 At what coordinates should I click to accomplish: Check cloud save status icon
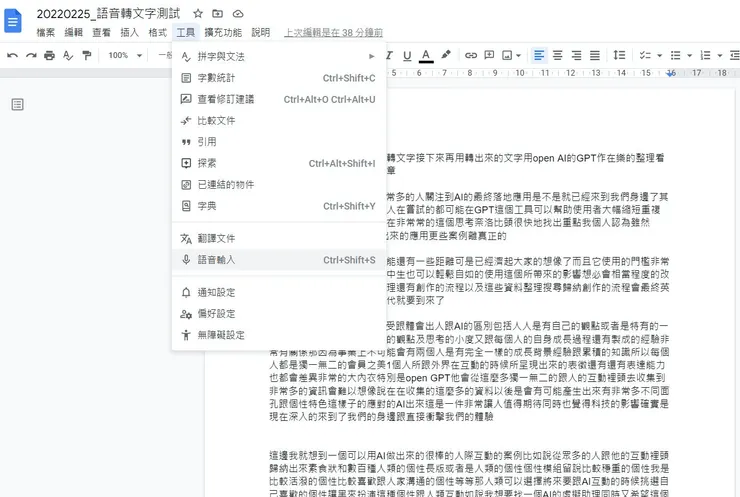[238, 14]
